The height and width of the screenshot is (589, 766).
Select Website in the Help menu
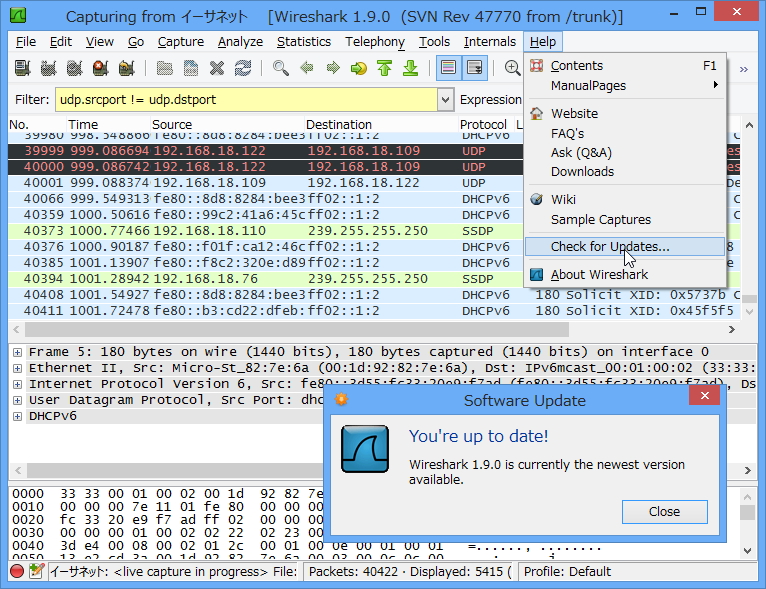(x=625, y=113)
